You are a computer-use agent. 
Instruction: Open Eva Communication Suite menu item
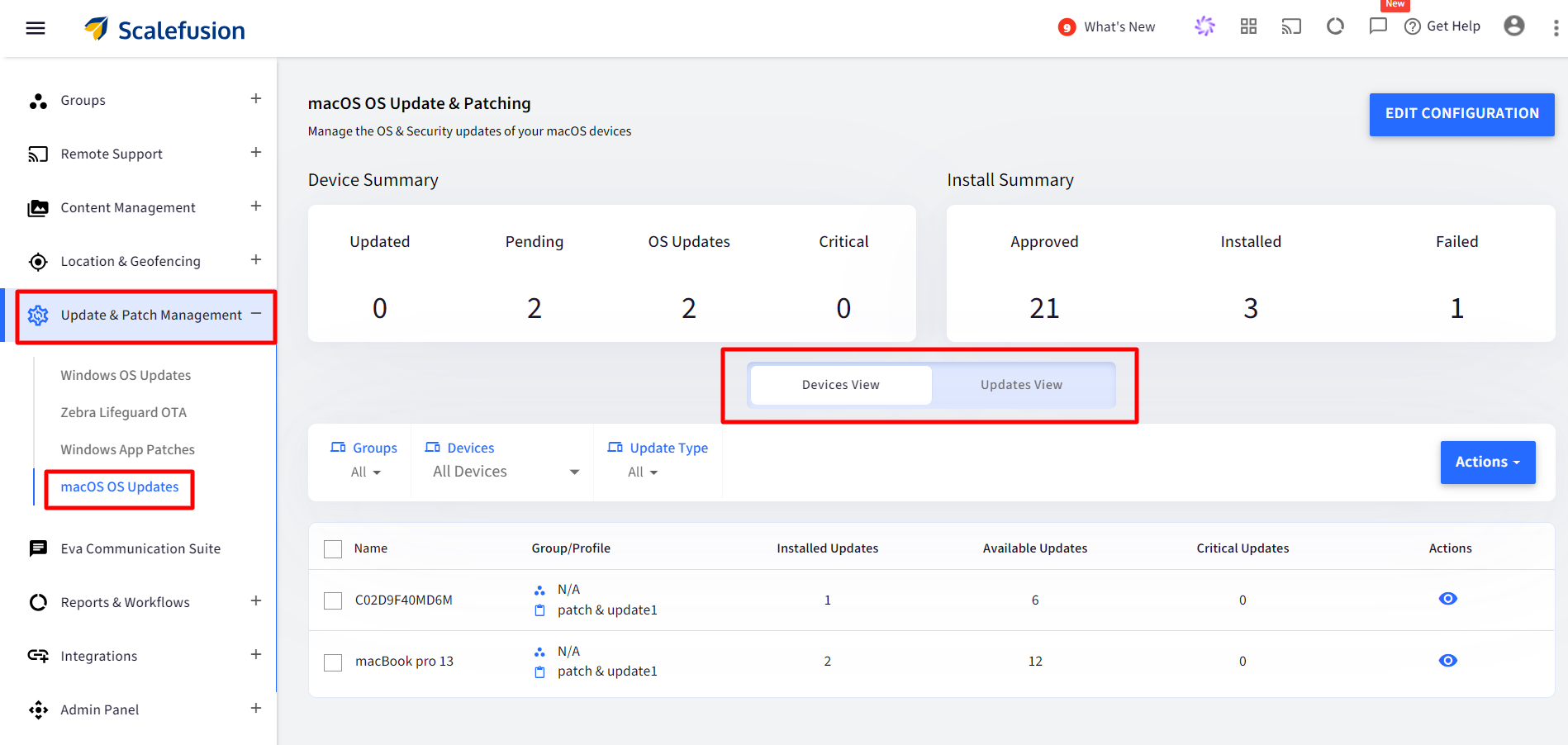(140, 548)
